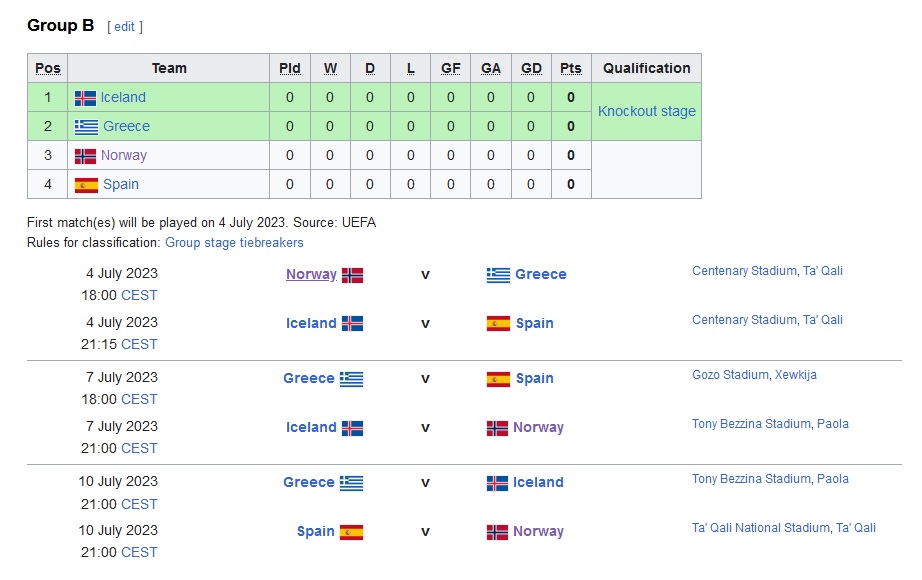This screenshot has height=580, width=922.
Task: Open underlined Norway link in first fixture
Action: [x=311, y=274]
